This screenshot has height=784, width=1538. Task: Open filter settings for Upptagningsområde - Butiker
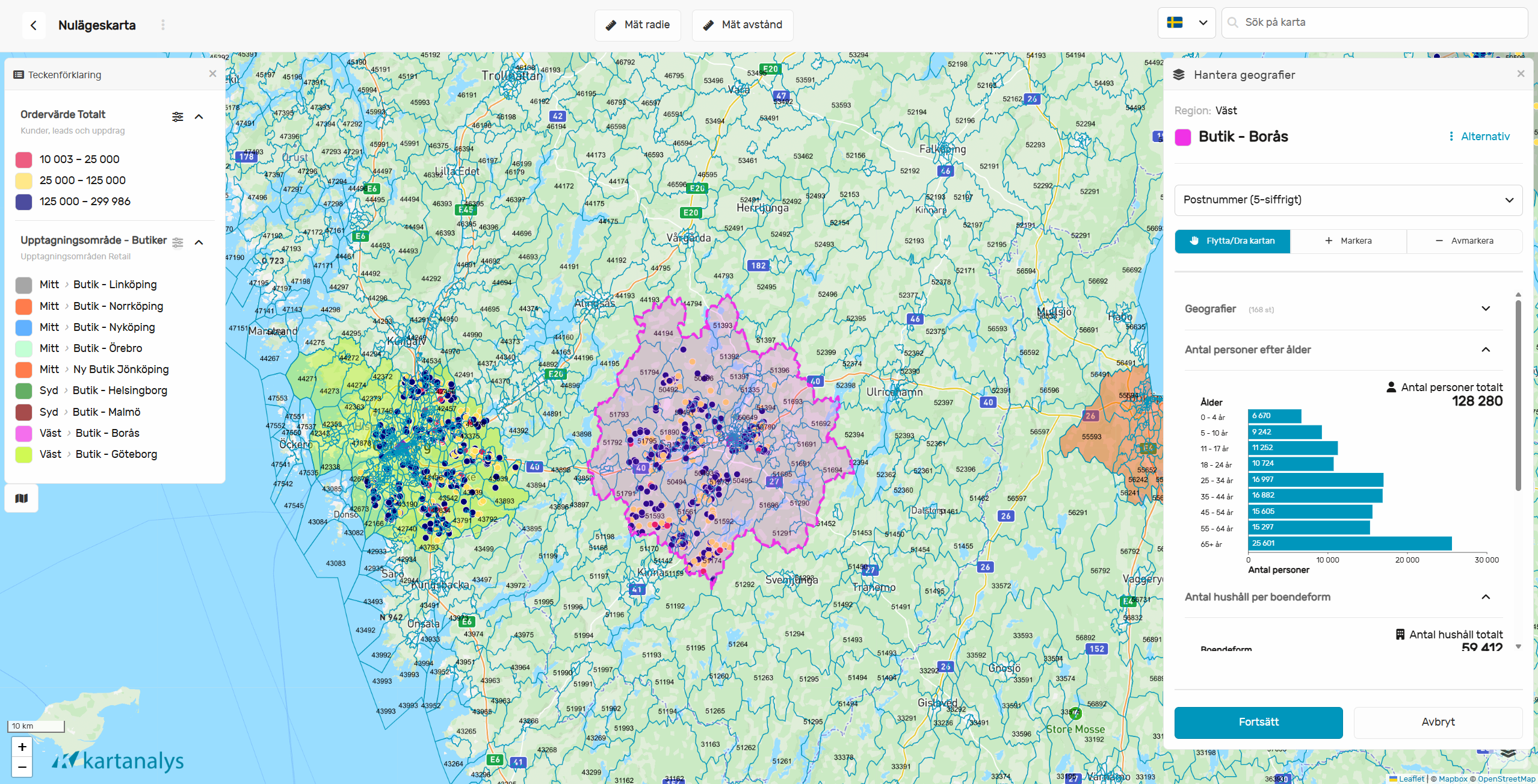click(178, 242)
